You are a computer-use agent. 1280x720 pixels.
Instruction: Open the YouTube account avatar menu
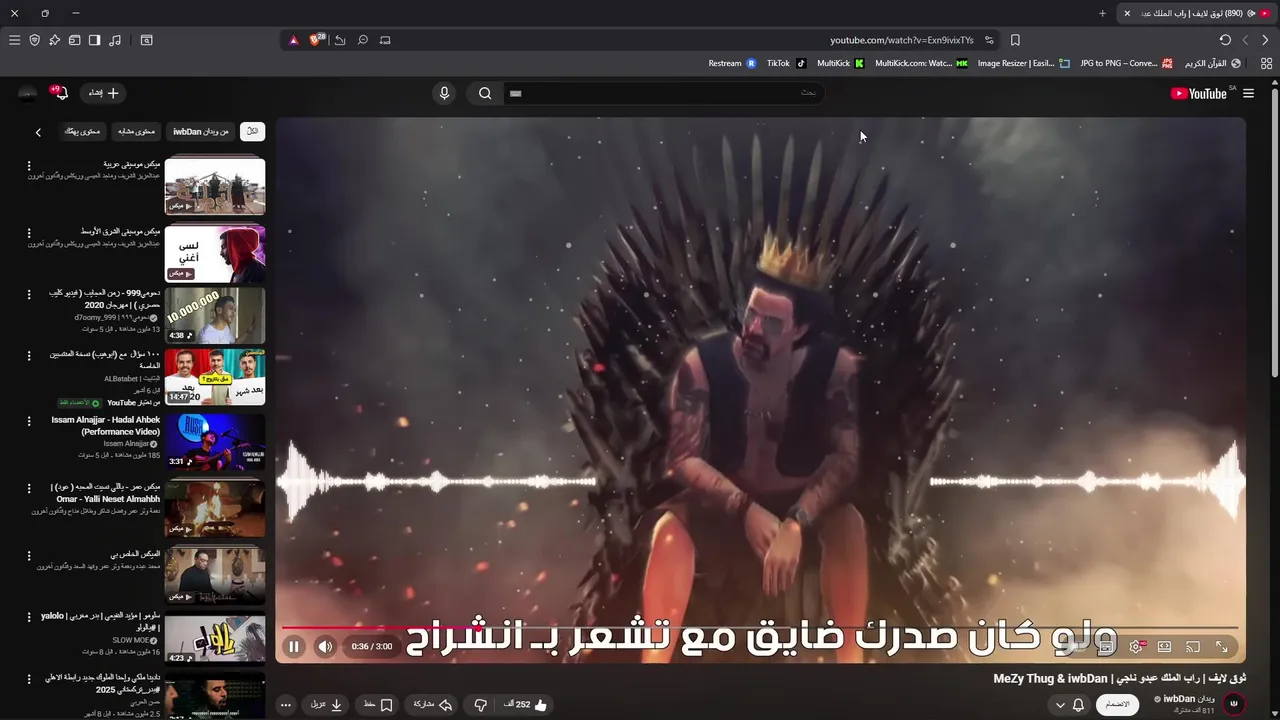coord(27,93)
